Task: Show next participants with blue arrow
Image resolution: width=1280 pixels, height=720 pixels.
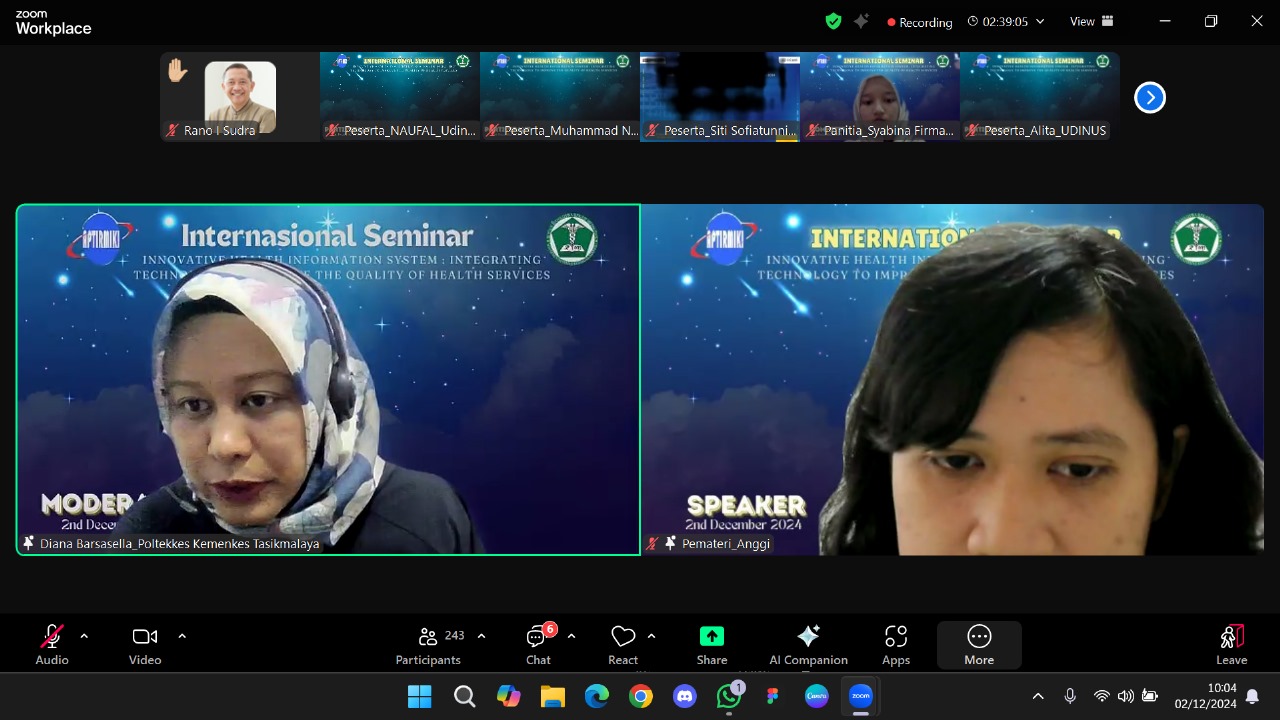Action: [1150, 97]
